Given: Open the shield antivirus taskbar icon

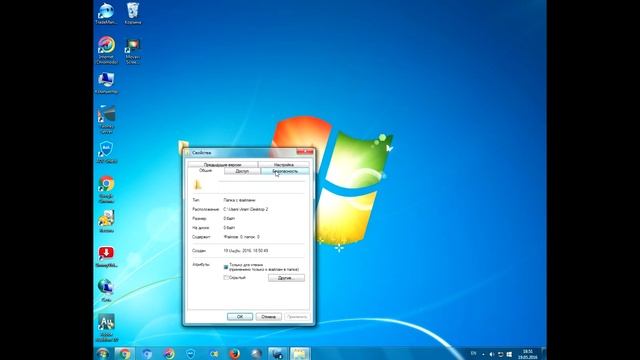Looking at the screenshot, I should tap(191, 354).
